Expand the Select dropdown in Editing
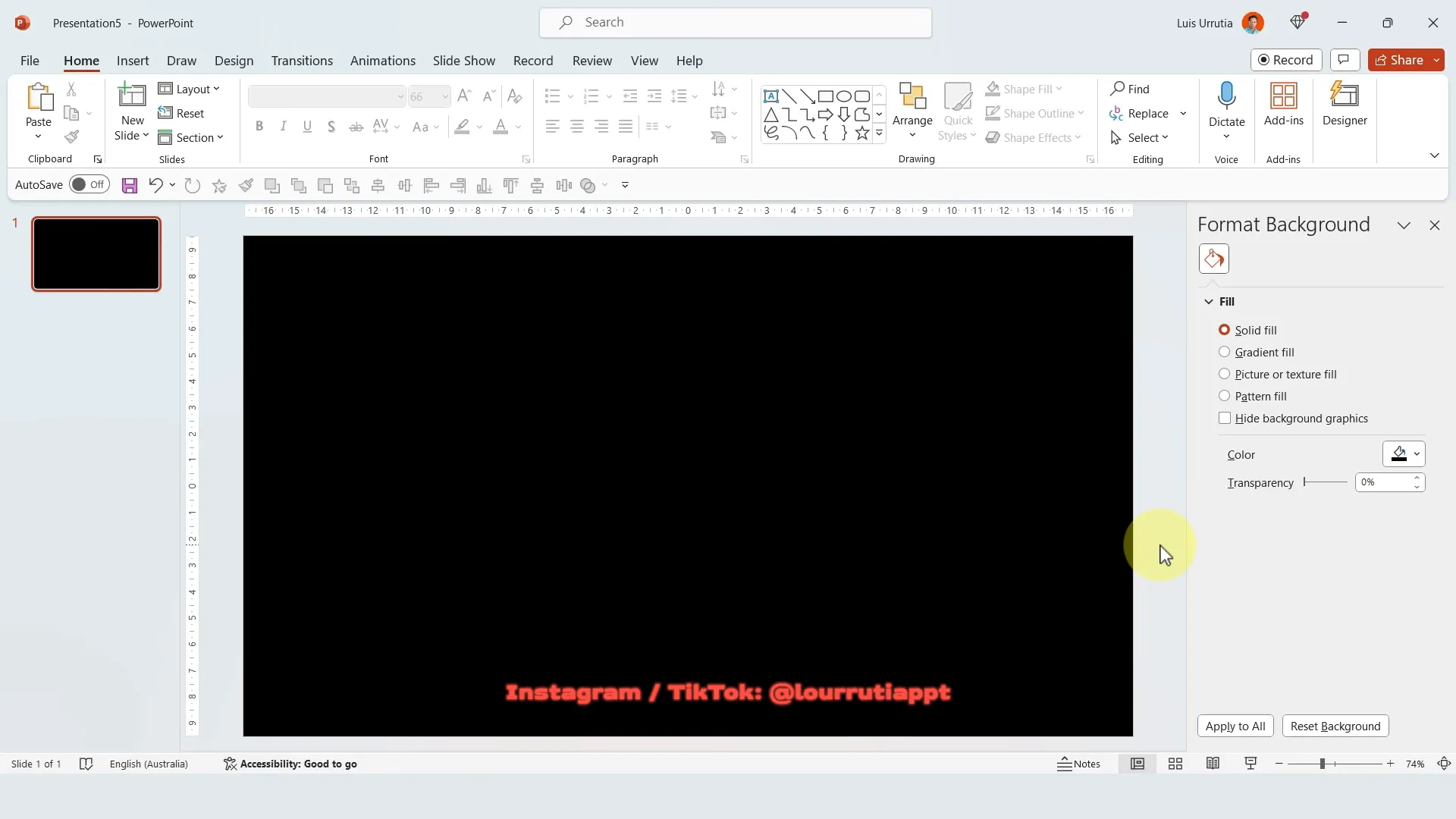Viewport: 1456px width, 819px height. click(1139, 137)
